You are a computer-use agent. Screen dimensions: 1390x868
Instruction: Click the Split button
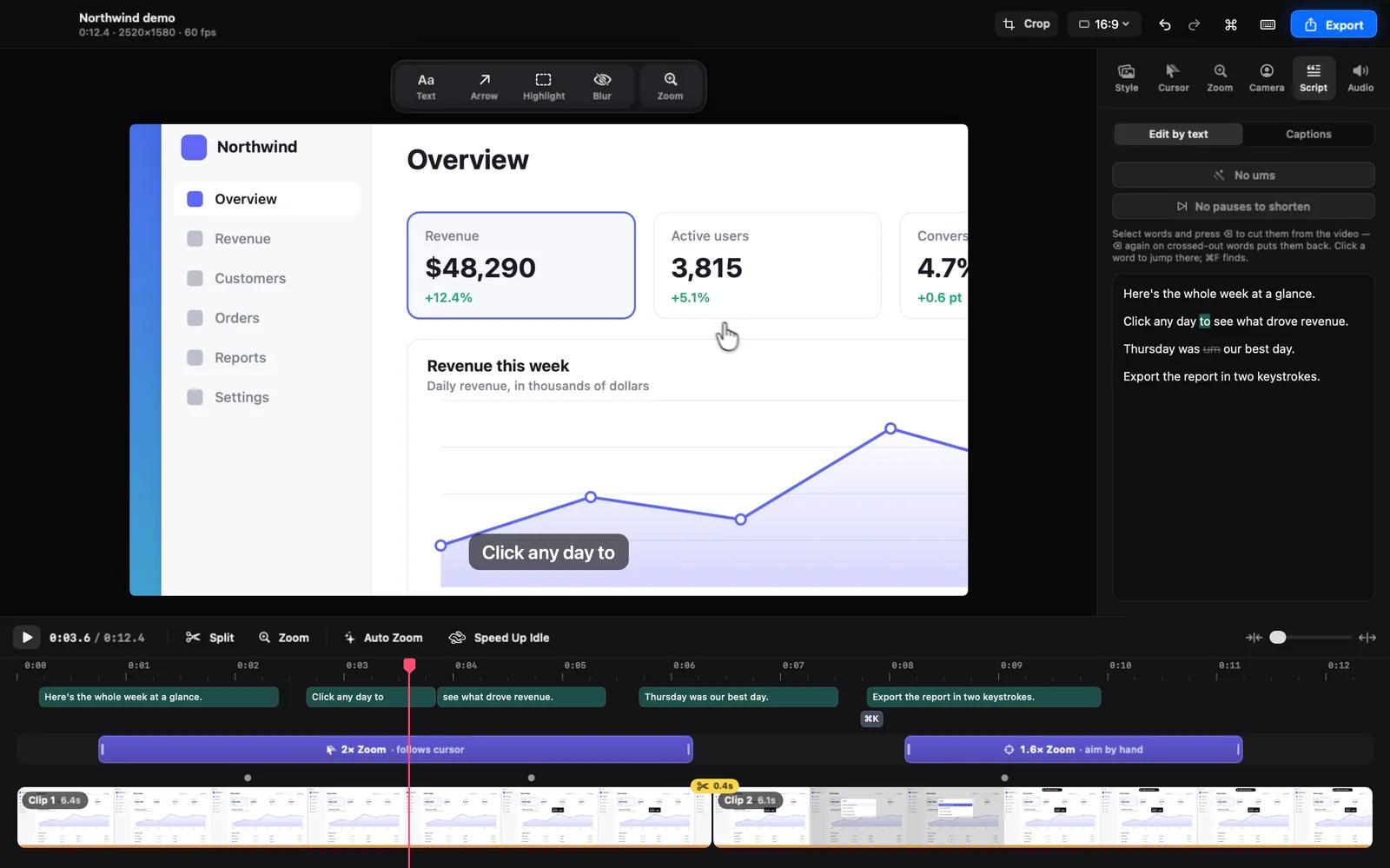(210, 638)
